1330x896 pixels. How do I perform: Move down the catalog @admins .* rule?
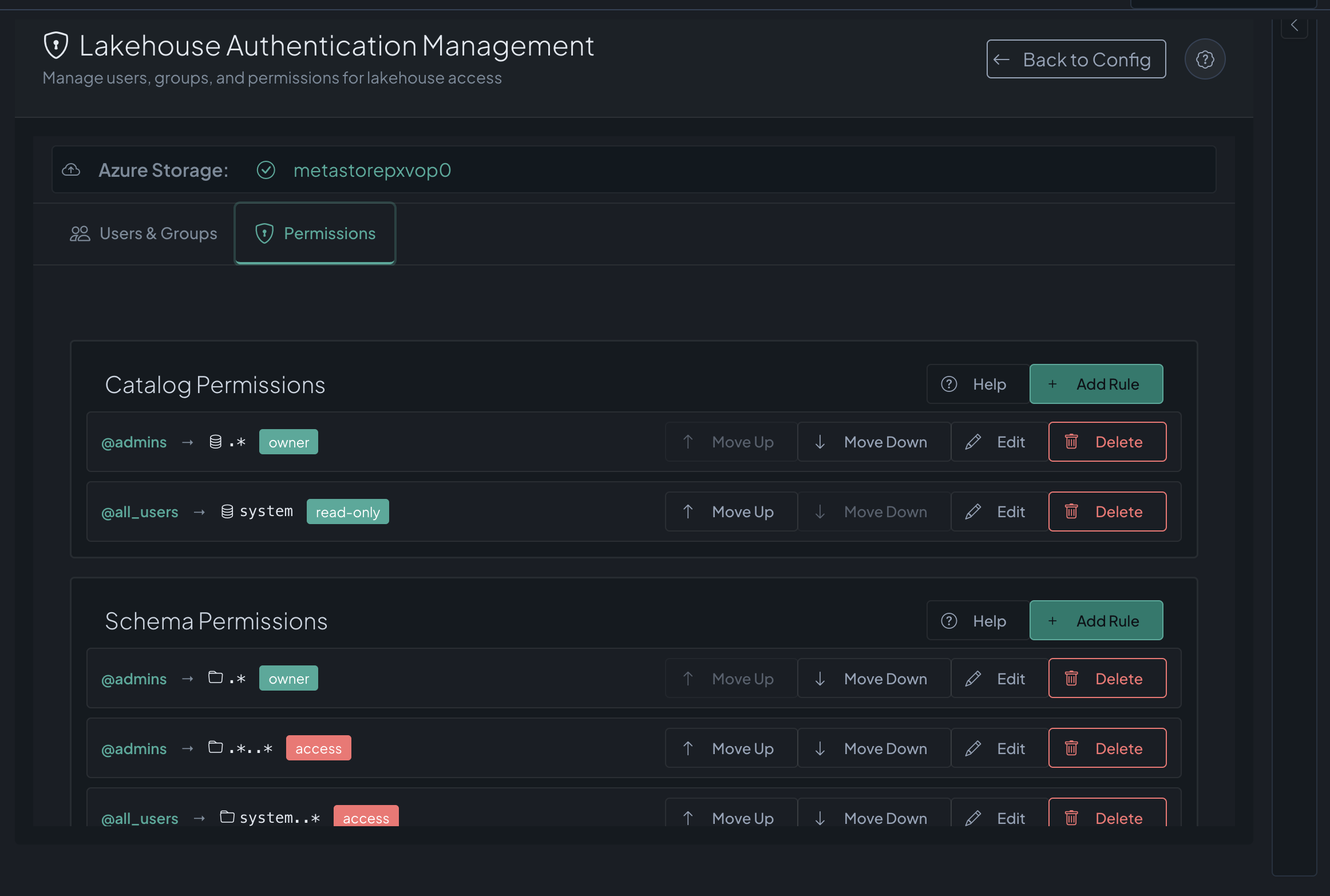(874, 442)
